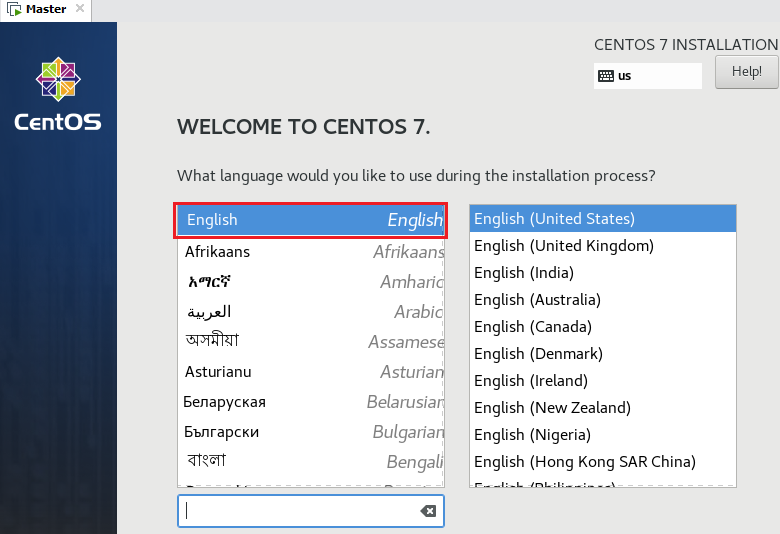Select Assamese in the language list
This screenshot has width=780, height=534.
coord(310,342)
